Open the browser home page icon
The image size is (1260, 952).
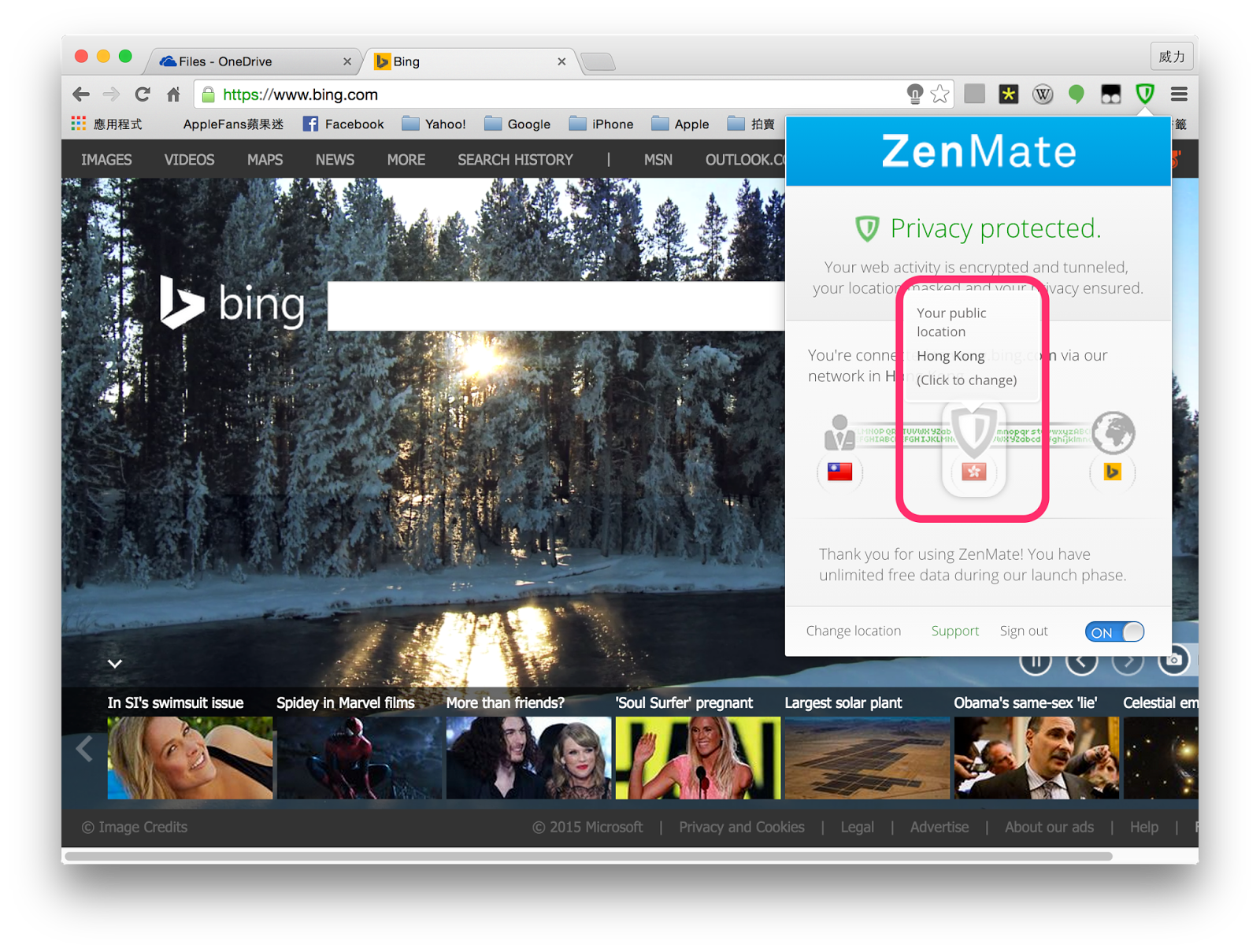(x=174, y=94)
